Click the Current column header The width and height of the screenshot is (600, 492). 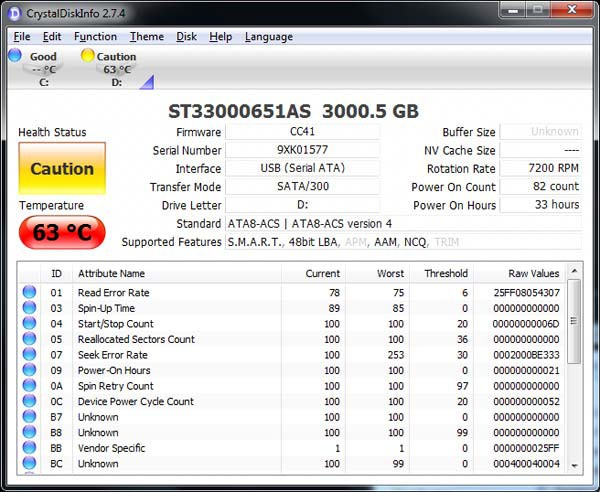(x=313, y=274)
